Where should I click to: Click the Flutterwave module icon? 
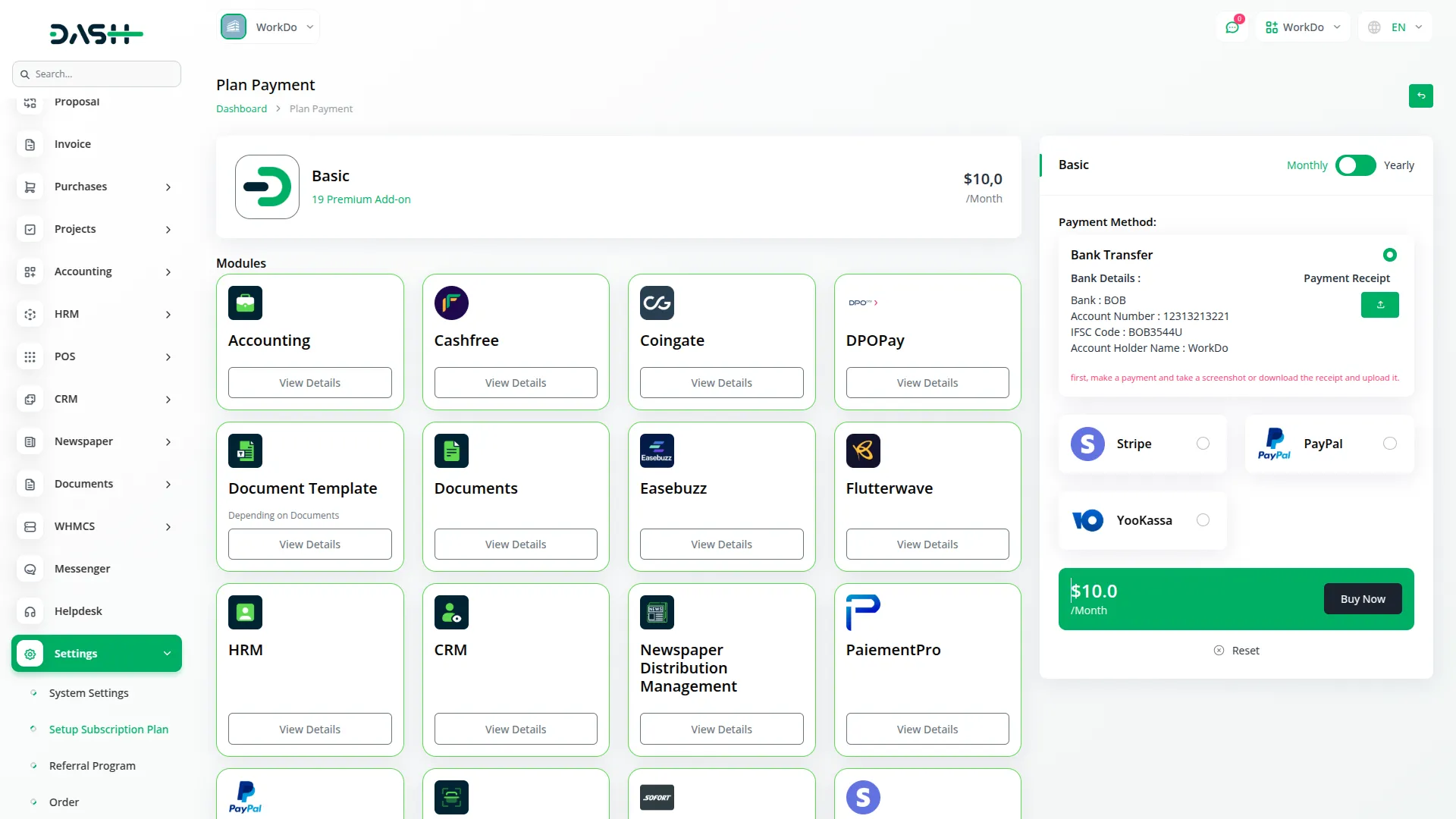[863, 451]
